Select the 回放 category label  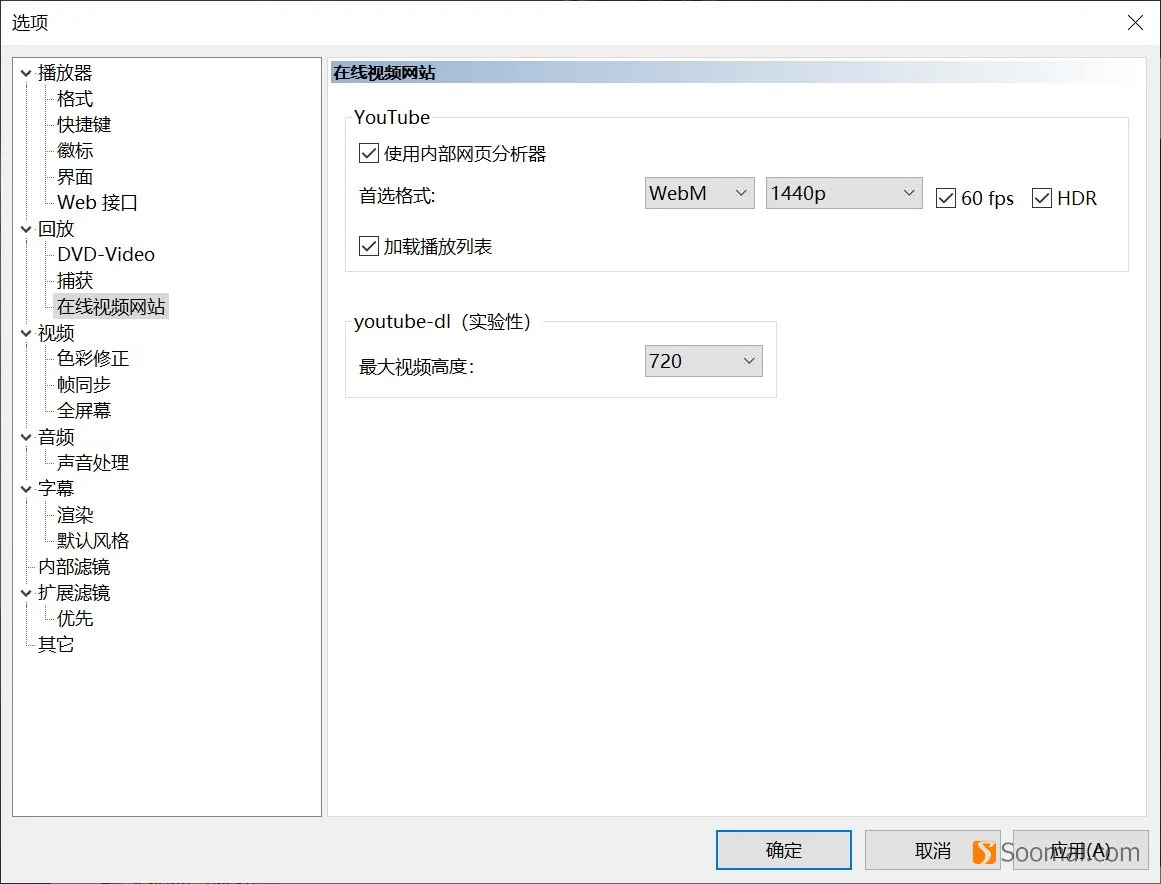tap(56, 230)
